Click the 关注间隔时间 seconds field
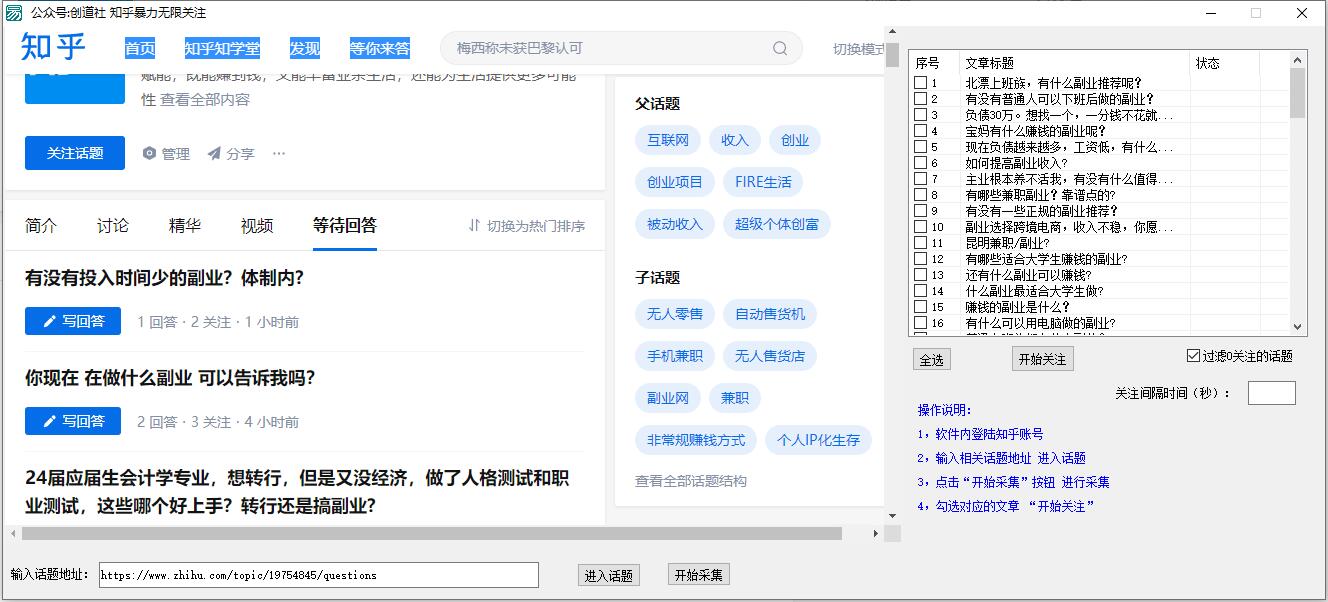Viewport: 1328px width, 602px height. point(1272,393)
